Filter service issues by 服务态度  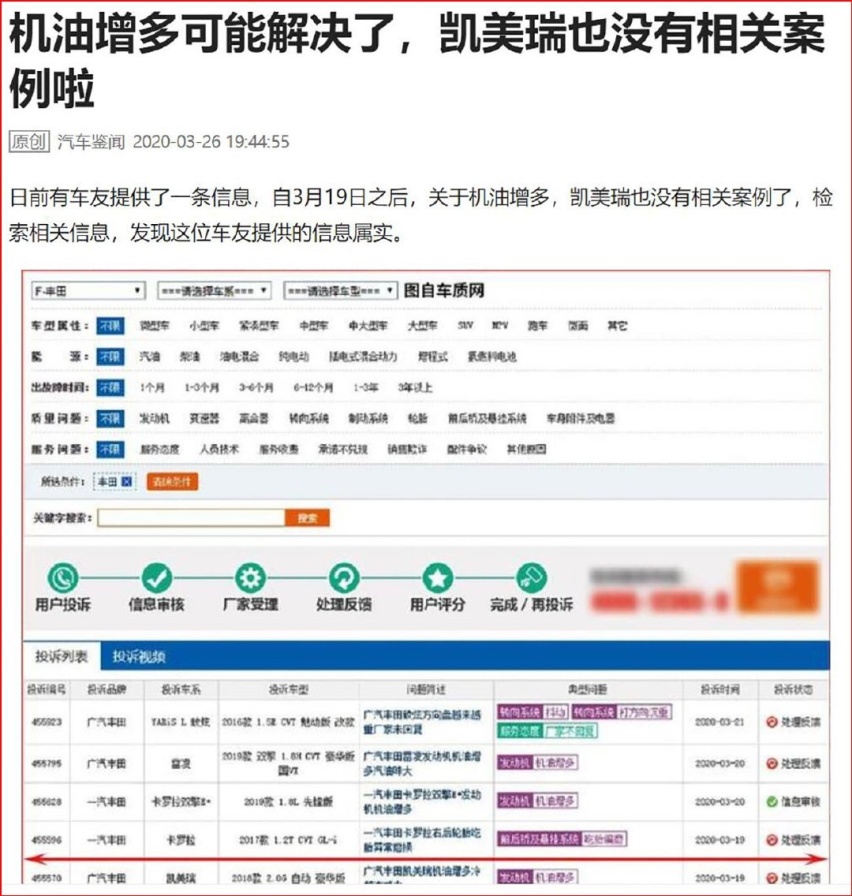coord(159,449)
